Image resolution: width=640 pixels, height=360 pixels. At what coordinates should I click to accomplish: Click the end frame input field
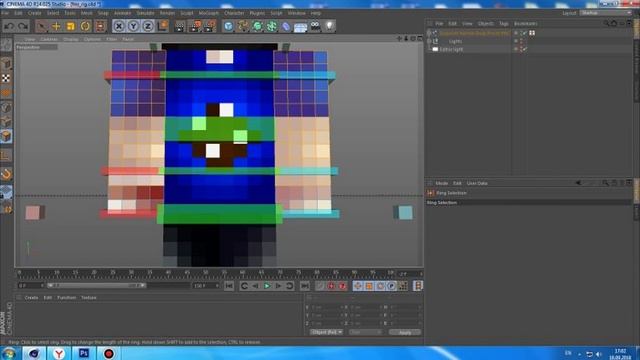tap(206, 286)
